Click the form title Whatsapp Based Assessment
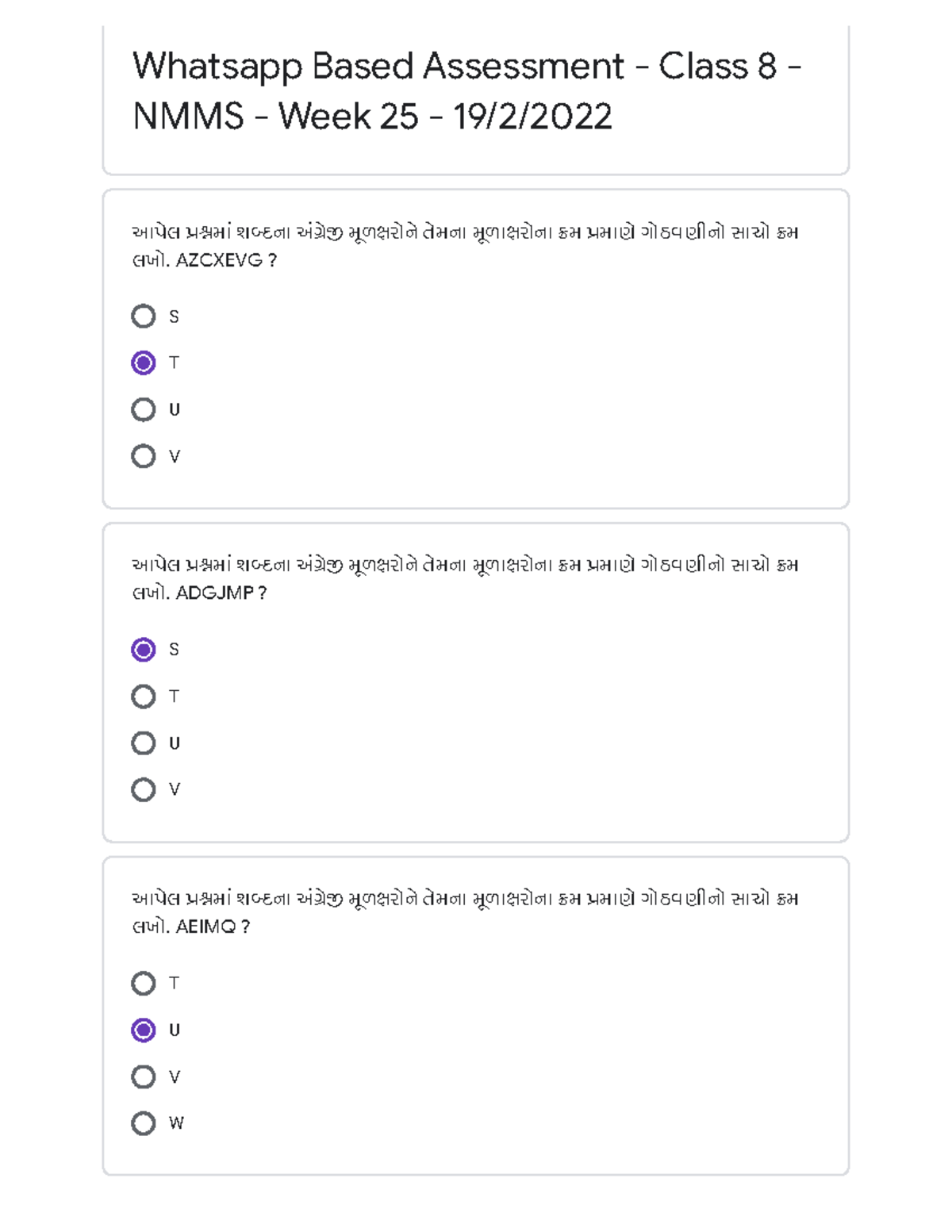This screenshot has width=952, height=1232. click(x=466, y=90)
